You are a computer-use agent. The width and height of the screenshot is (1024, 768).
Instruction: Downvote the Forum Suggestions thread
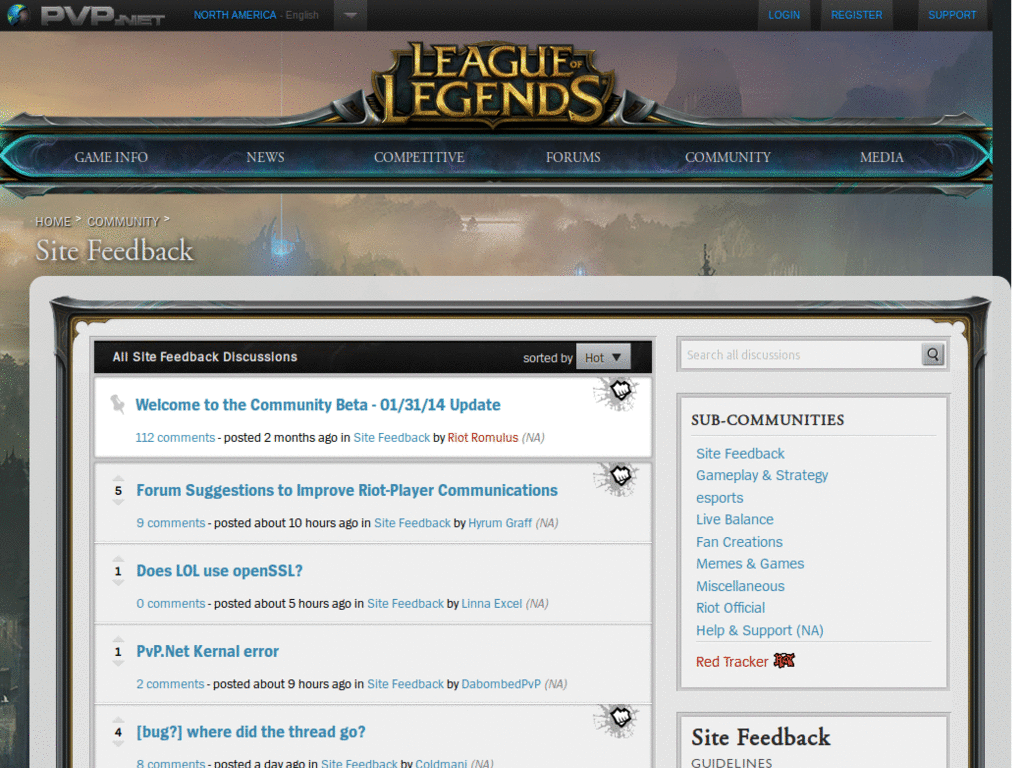pos(118,502)
